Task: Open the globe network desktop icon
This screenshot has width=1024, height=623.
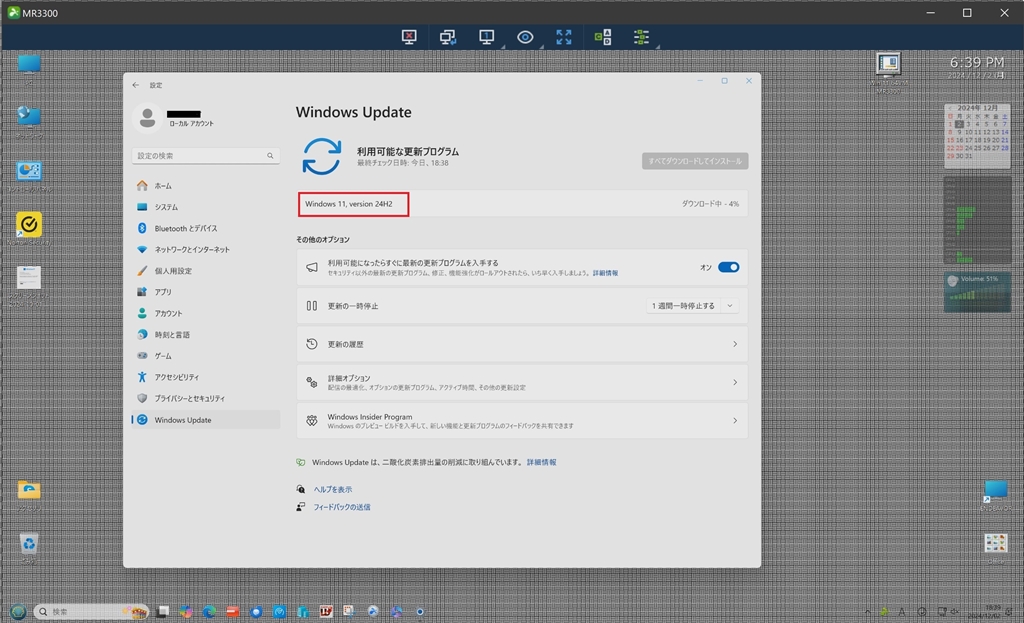Action: pos(29,121)
